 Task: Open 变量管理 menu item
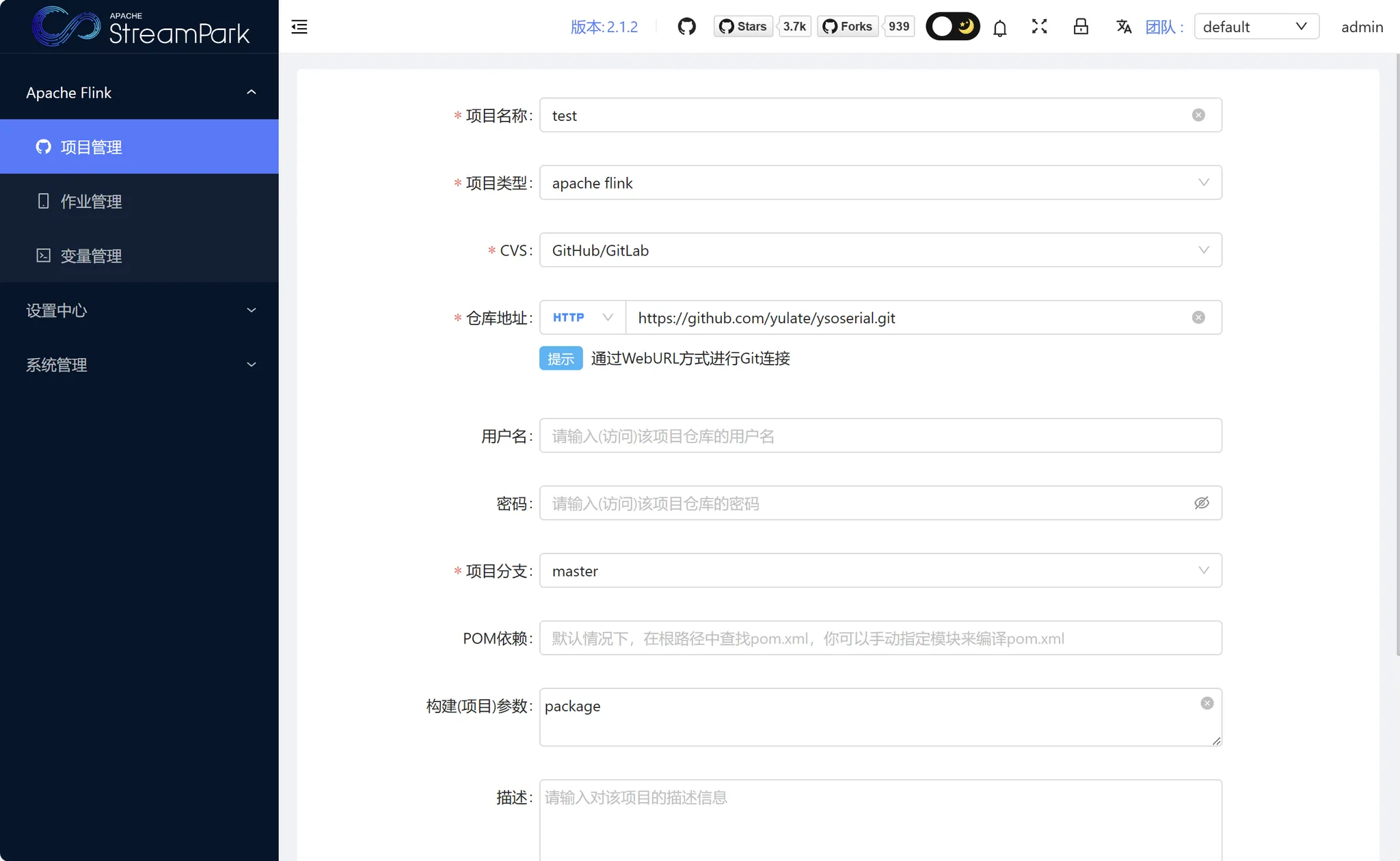[139, 256]
